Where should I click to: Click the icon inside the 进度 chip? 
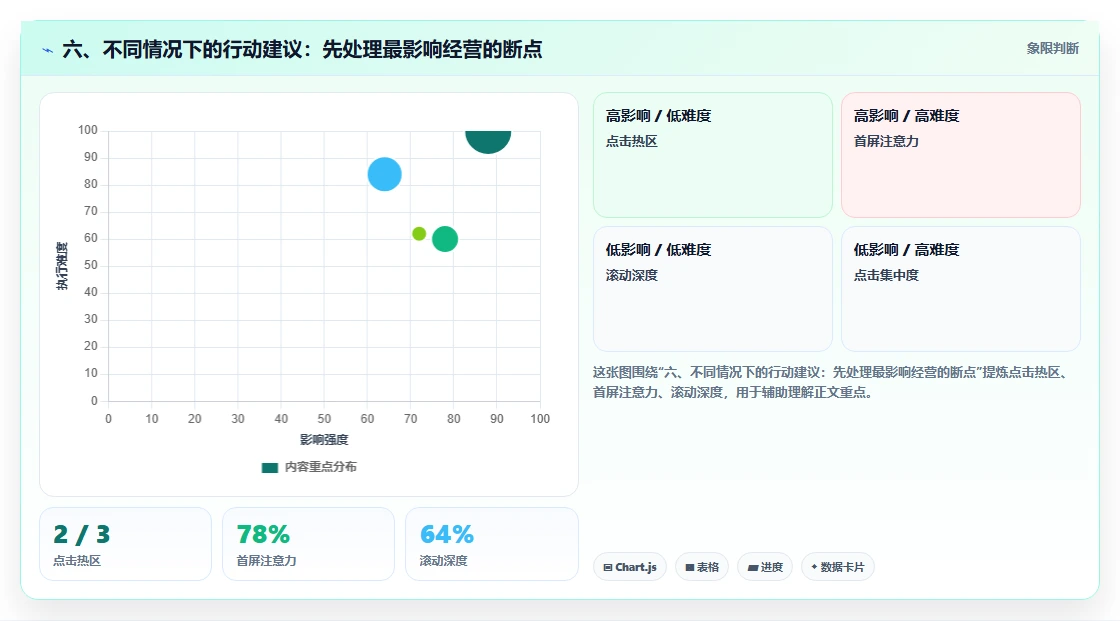click(753, 567)
